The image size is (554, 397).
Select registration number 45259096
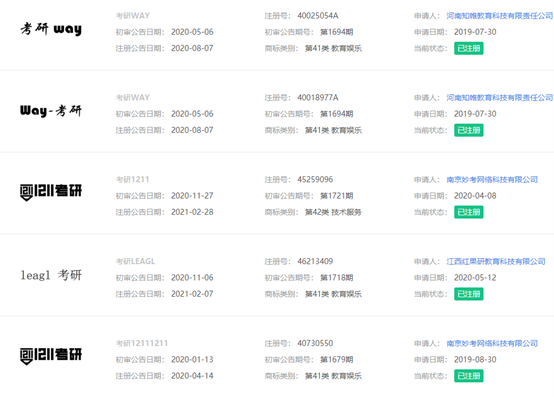pos(315,179)
